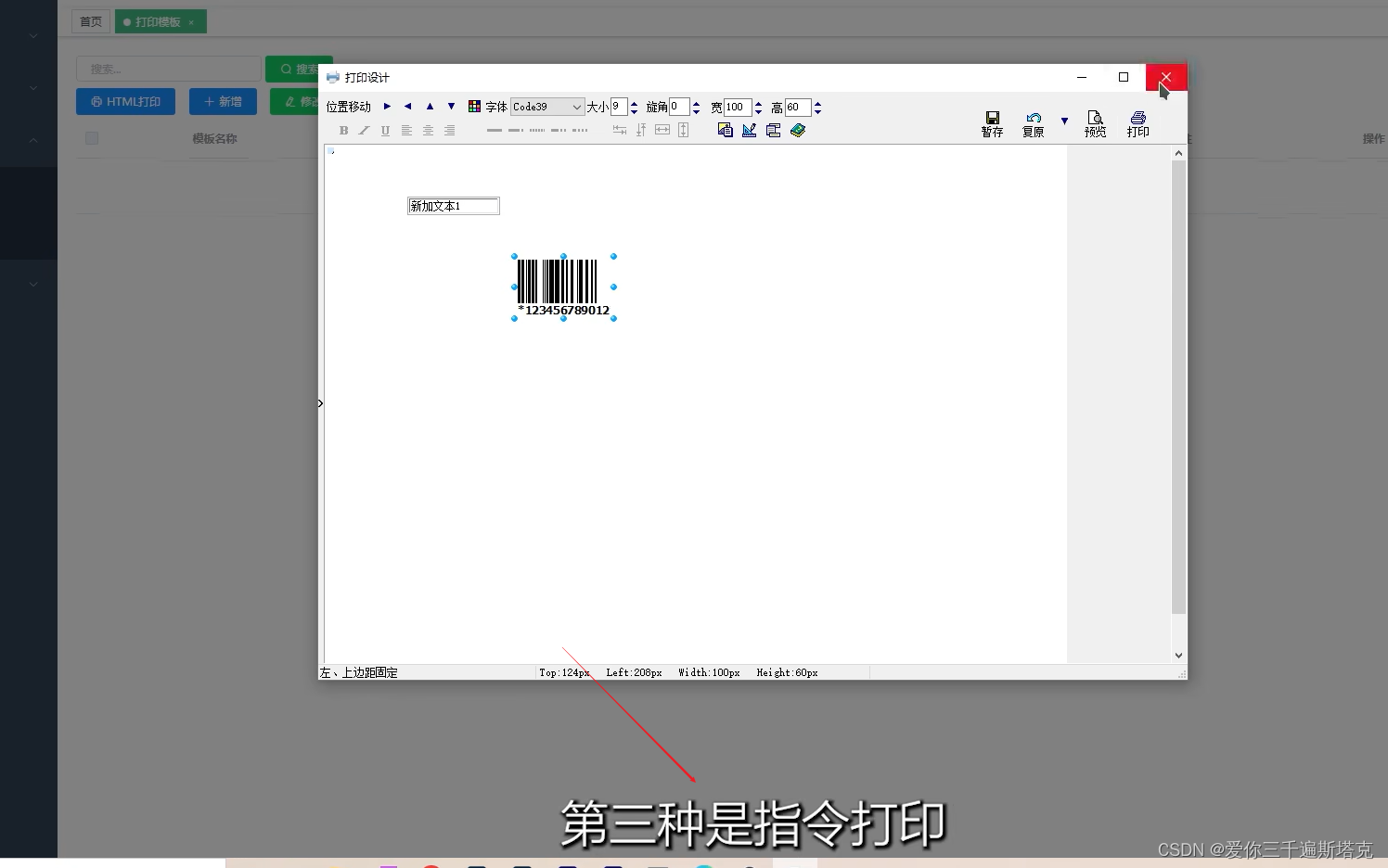Switch to the 首页 tab
The image size is (1388, 868).
[91, 21]
